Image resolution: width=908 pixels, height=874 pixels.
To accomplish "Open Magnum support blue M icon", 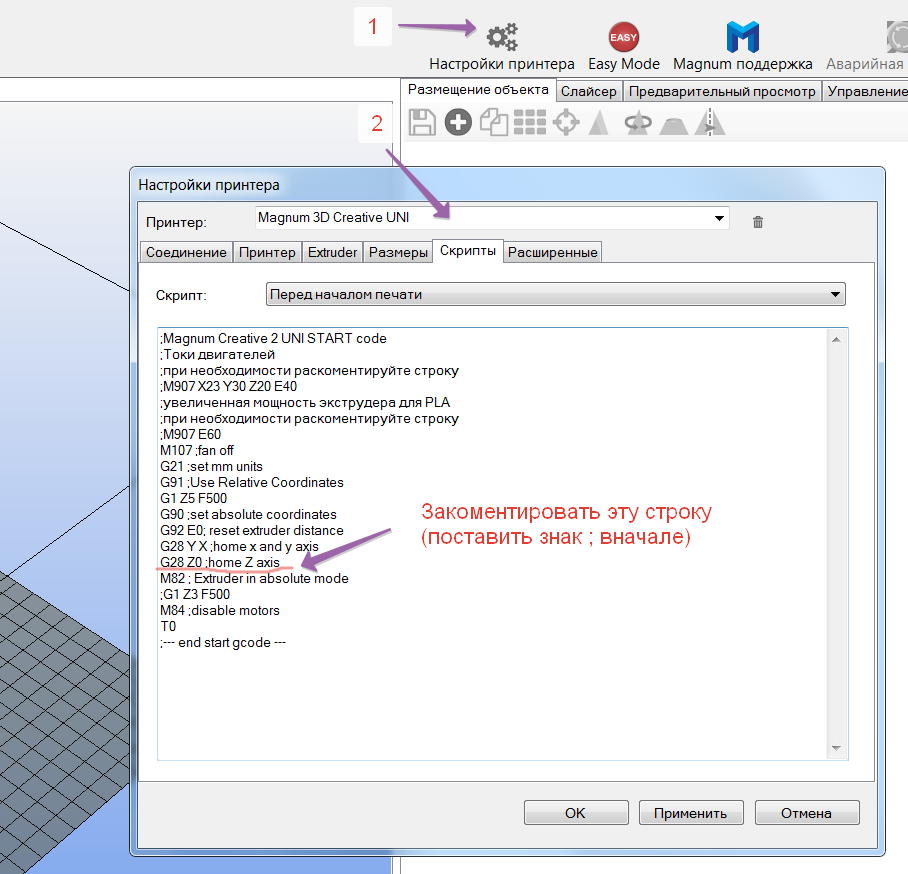I will [742, 37].
